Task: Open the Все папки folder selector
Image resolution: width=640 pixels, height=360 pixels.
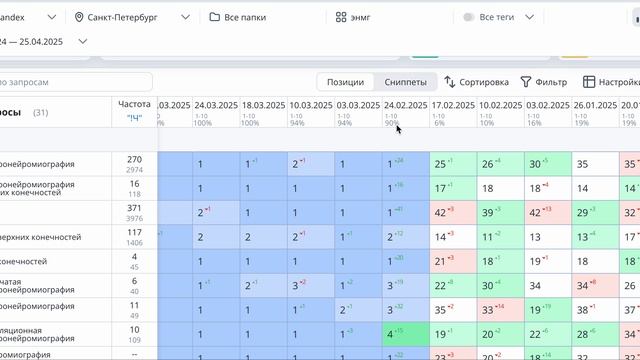Action: click(x=238, y=17)
